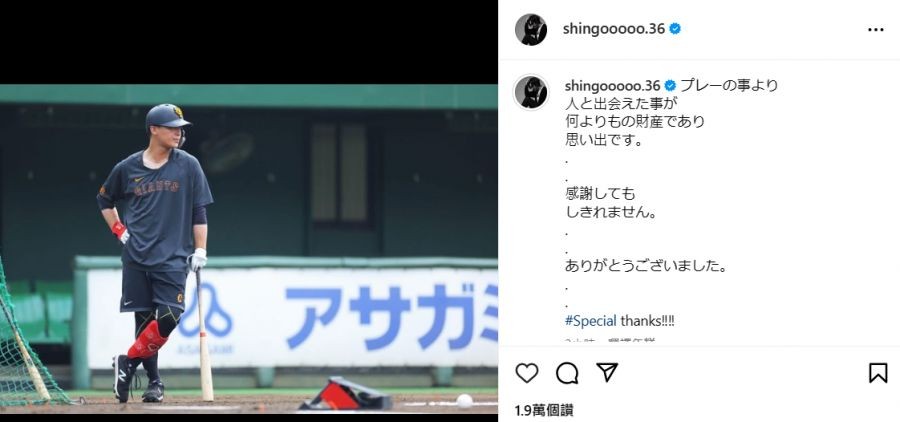Viewport: 900px width, 422px height.
Task: Click the アサガミ banner in the photo
Action: (293, 318)
